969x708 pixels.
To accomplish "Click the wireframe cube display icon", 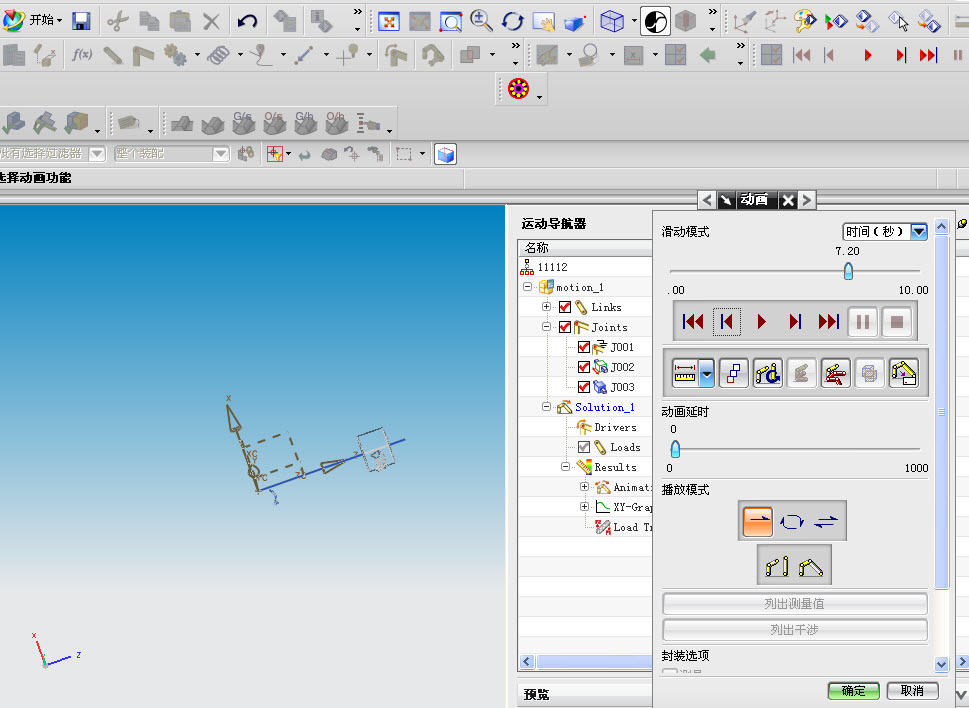I will point(612,22).
